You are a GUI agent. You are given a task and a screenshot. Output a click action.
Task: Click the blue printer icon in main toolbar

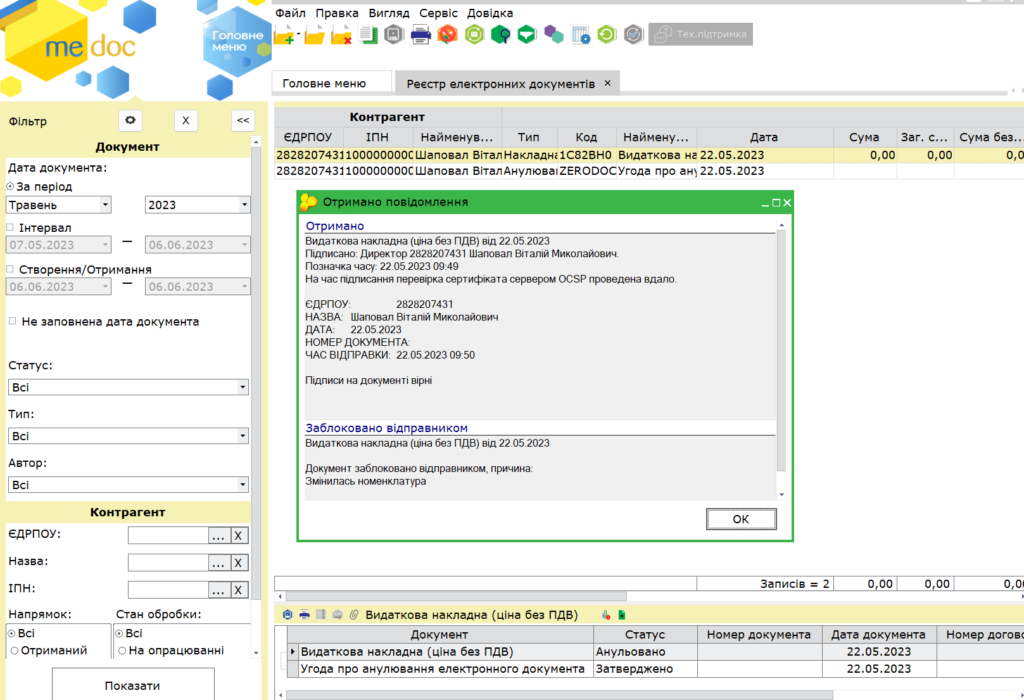coord(421,36)
